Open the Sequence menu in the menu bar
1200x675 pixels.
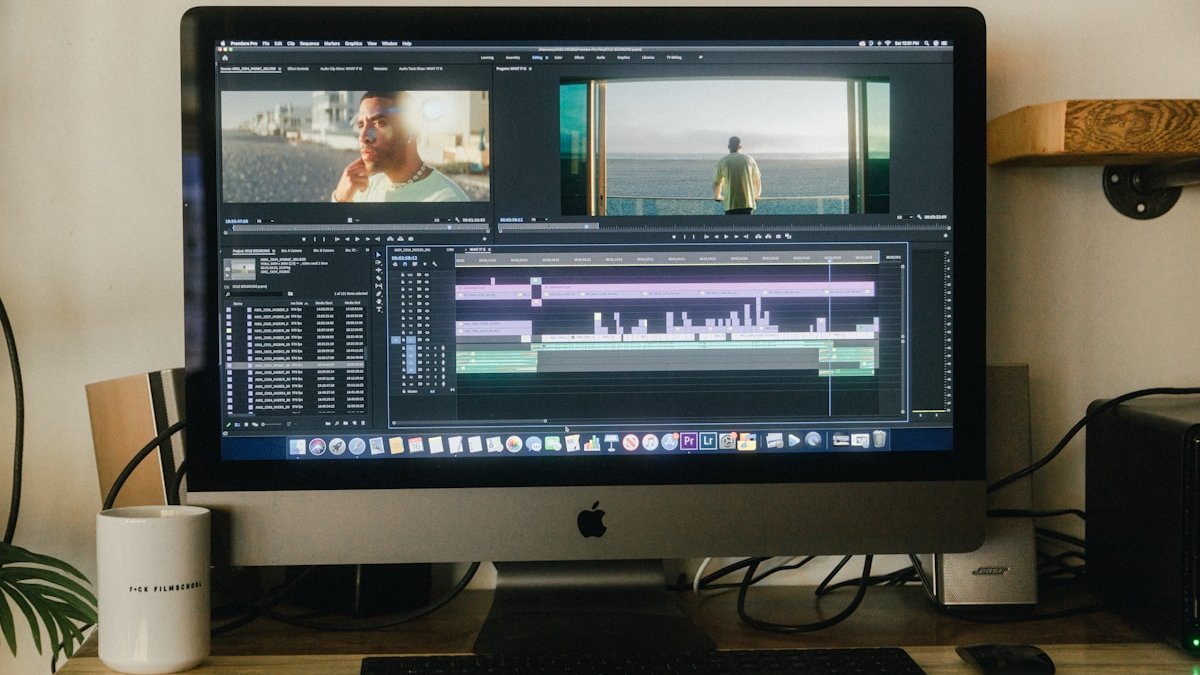click(309, 44)
